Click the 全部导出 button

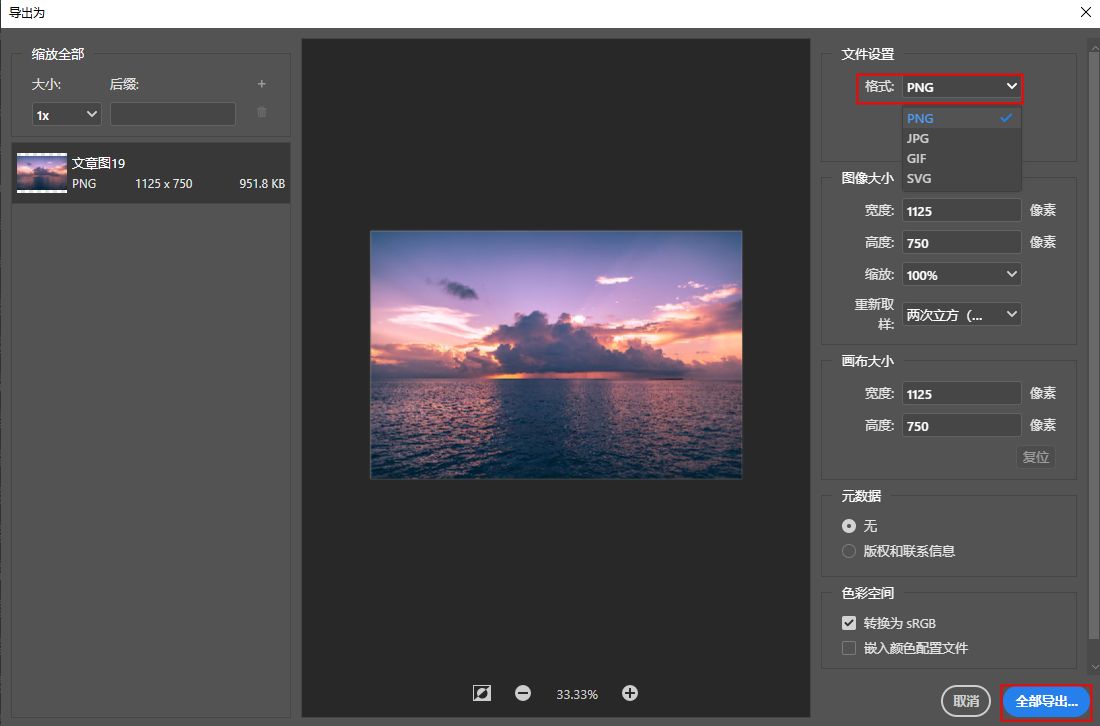coord(1046,701)
